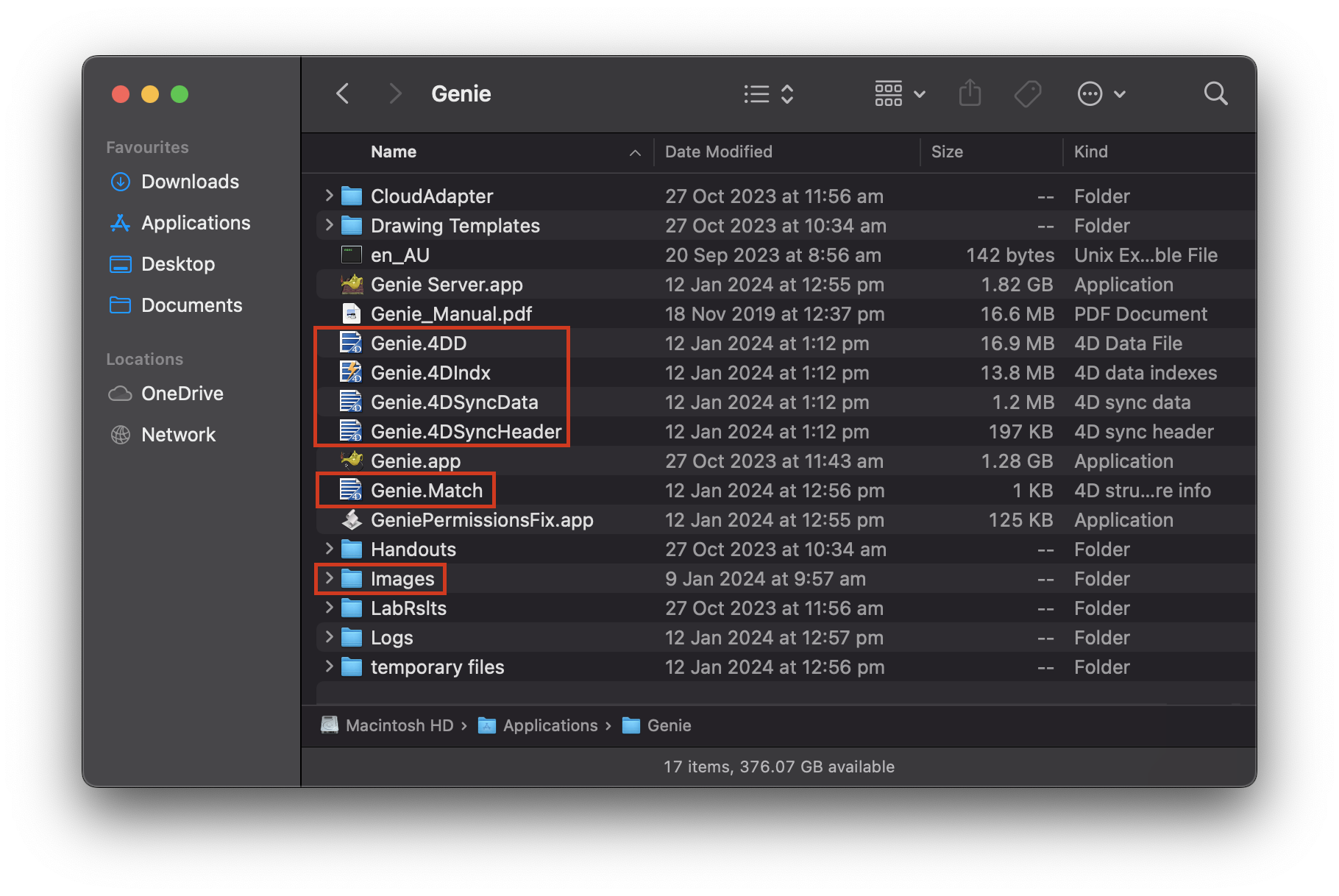Click the Forward navigation arrow
The image size is (1339, 896).
point(395,93)
